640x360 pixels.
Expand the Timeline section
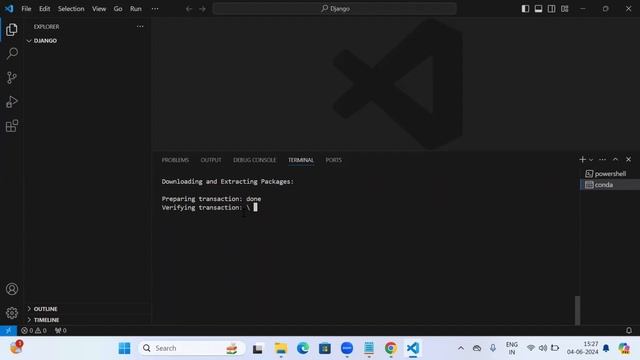(88, 320)
